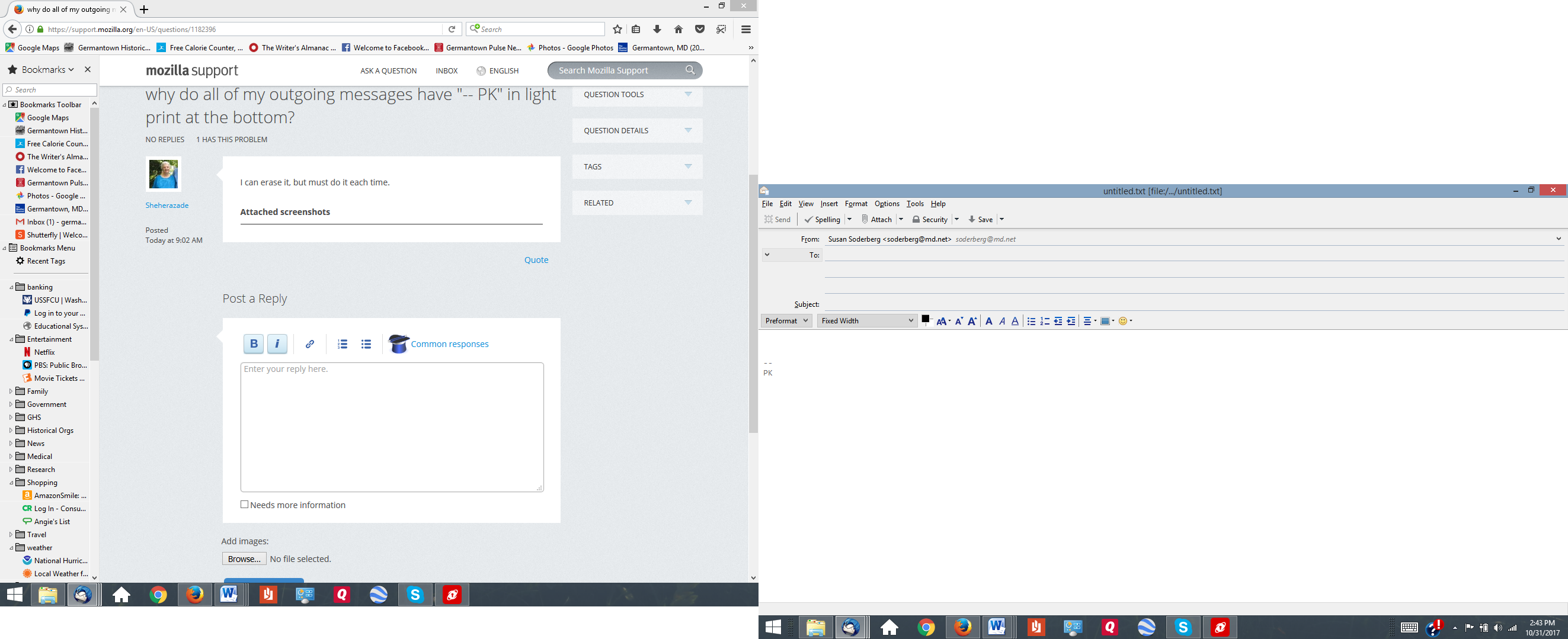
Task: Click the 'Enter your reply here' text box
Action: tap(392, 427)
